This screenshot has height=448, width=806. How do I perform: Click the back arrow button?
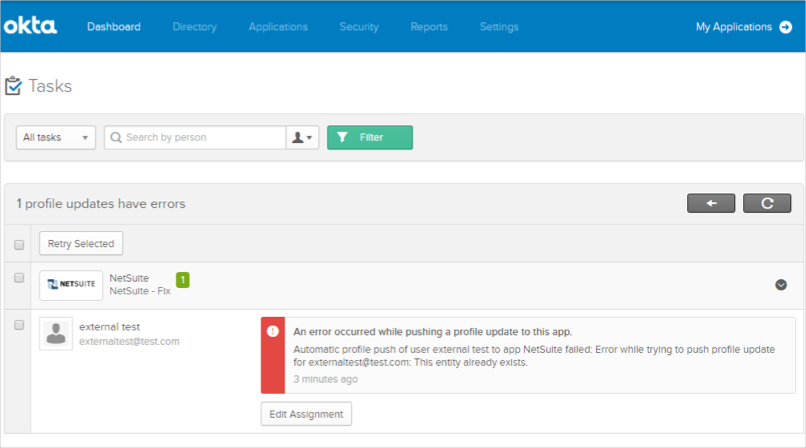pyautogui.click(x=711, y=203)
